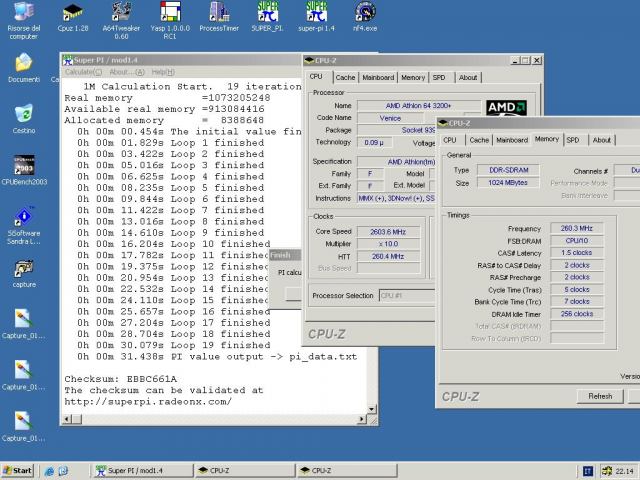Click FSB:DRAM CPU/10 field

coord(576,240)
